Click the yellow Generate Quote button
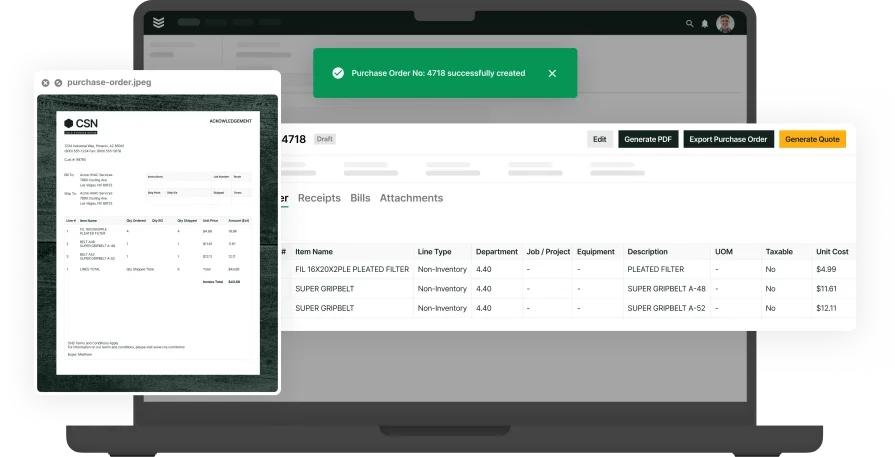Screen dimensions: 895x457 coord(812,139)
